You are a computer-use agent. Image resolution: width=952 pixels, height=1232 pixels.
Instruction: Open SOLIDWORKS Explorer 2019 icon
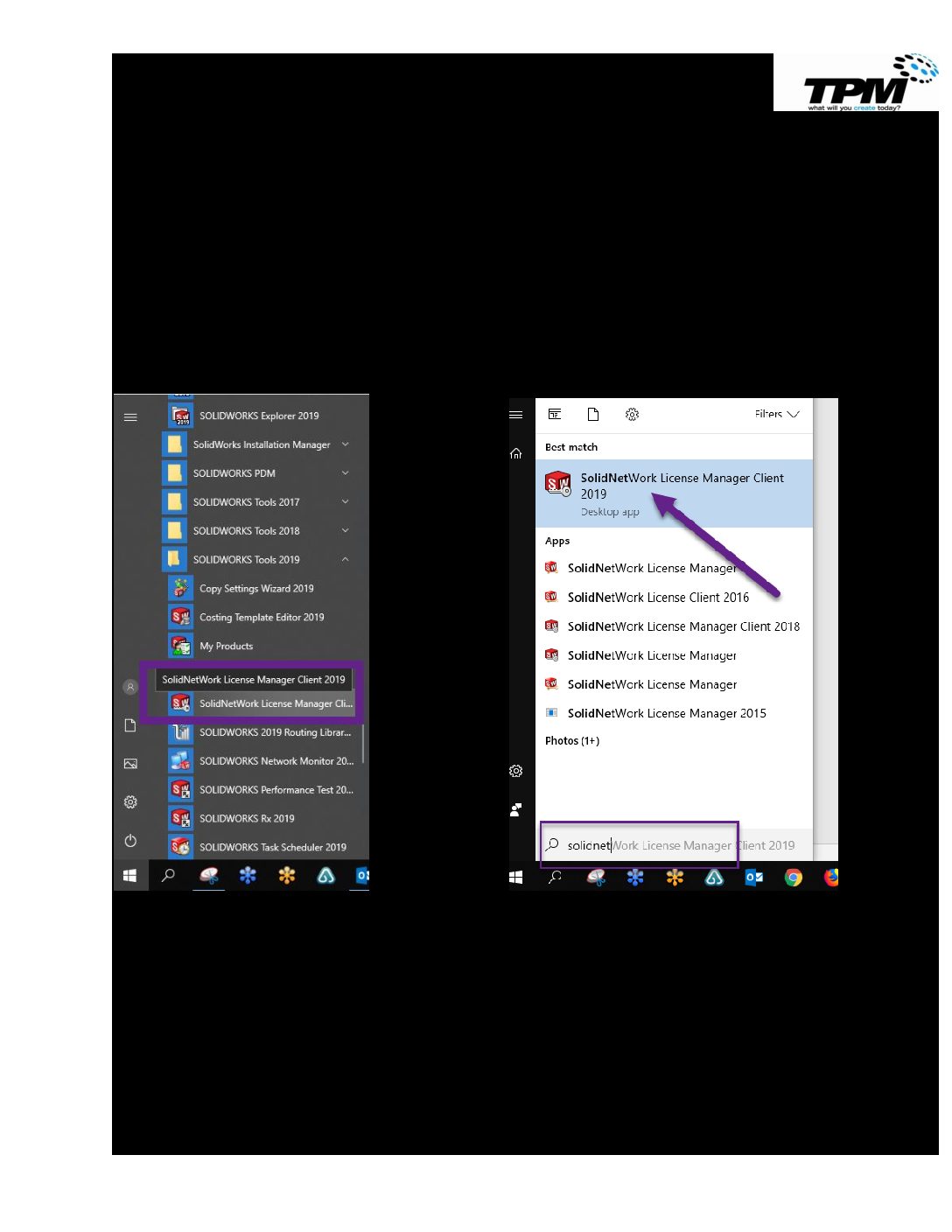pyautogui.click(x=181, y=416)
